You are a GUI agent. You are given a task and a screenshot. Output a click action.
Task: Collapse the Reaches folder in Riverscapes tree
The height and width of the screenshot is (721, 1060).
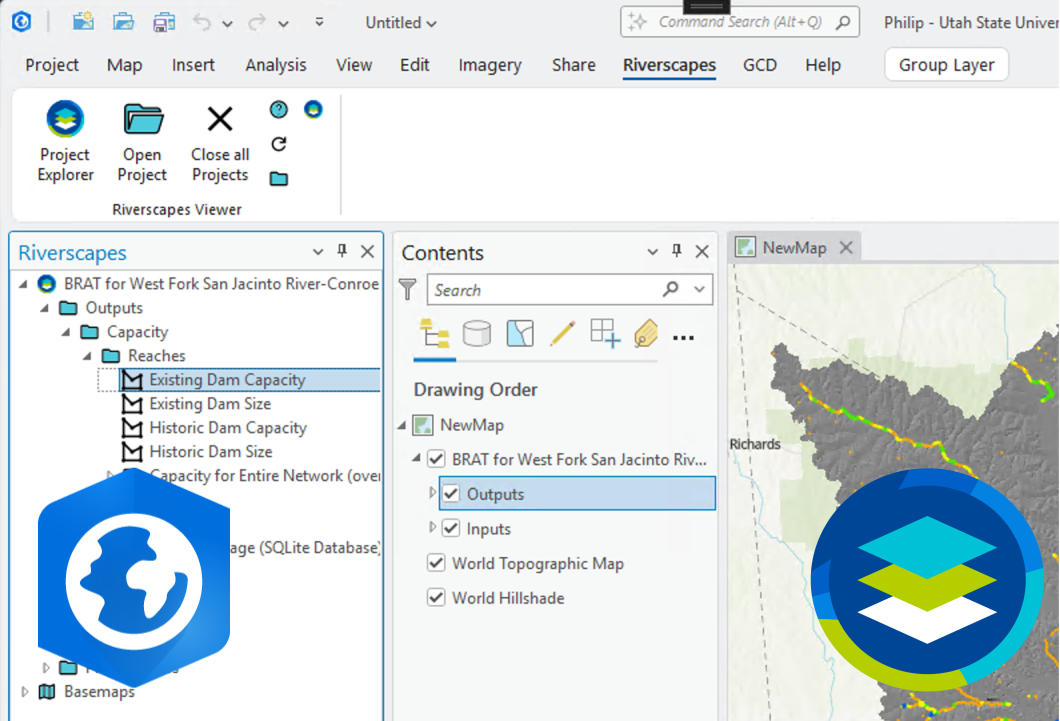click(x=87, y=356)
